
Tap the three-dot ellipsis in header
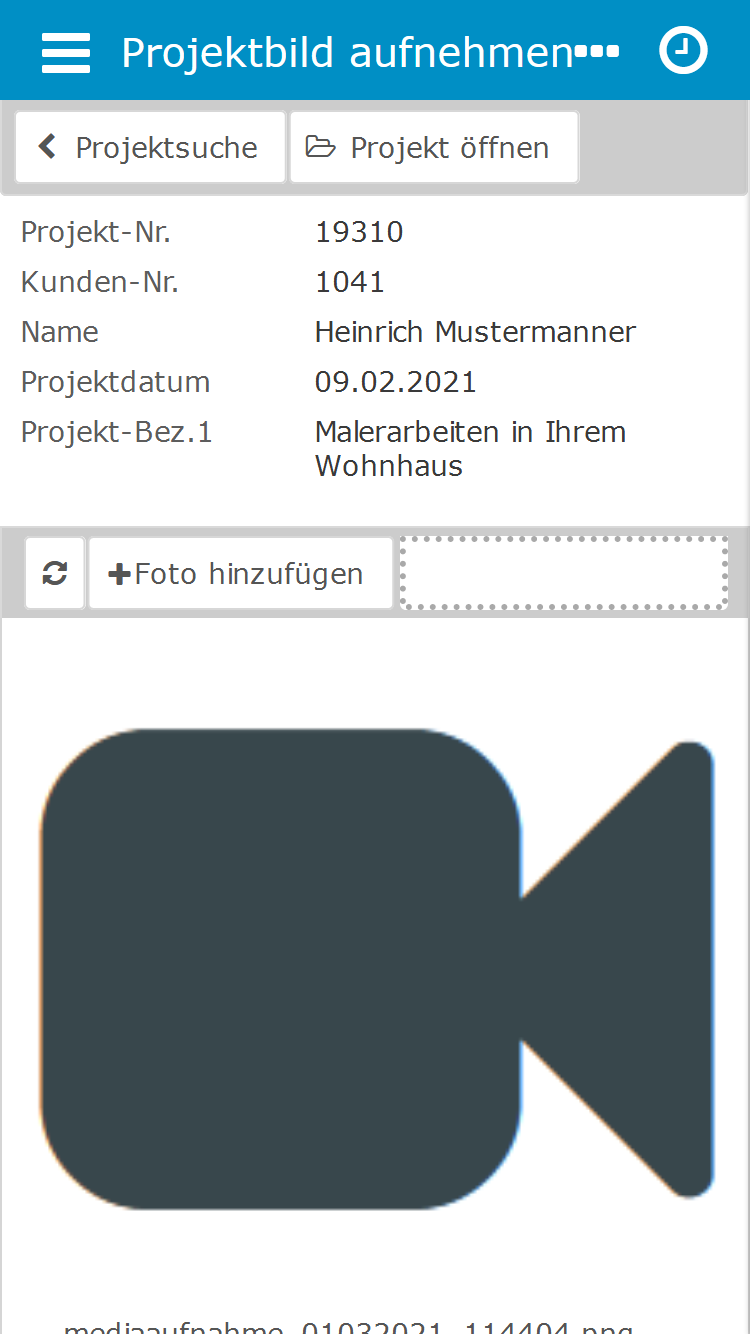click(598, 51)
